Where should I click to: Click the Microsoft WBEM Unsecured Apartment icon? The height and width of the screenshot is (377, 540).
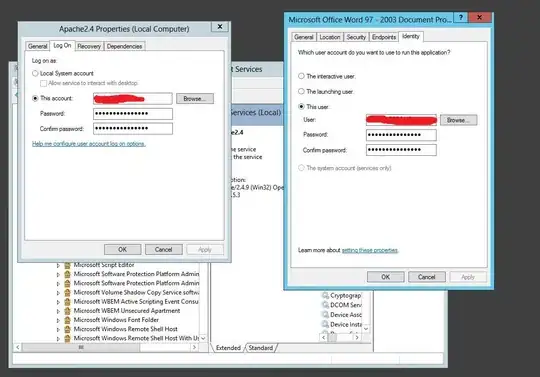(68, 311)
